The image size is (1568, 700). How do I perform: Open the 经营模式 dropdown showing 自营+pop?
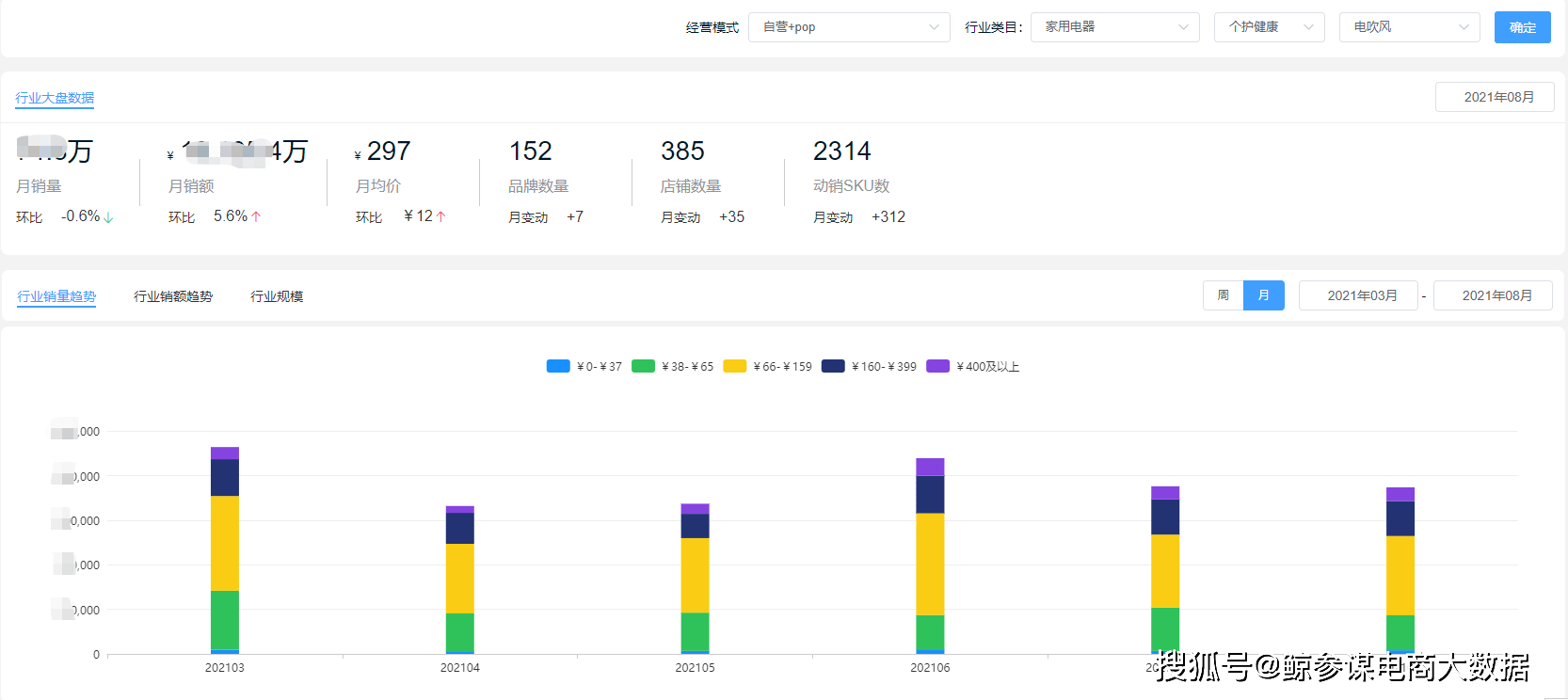pos(849,27)
